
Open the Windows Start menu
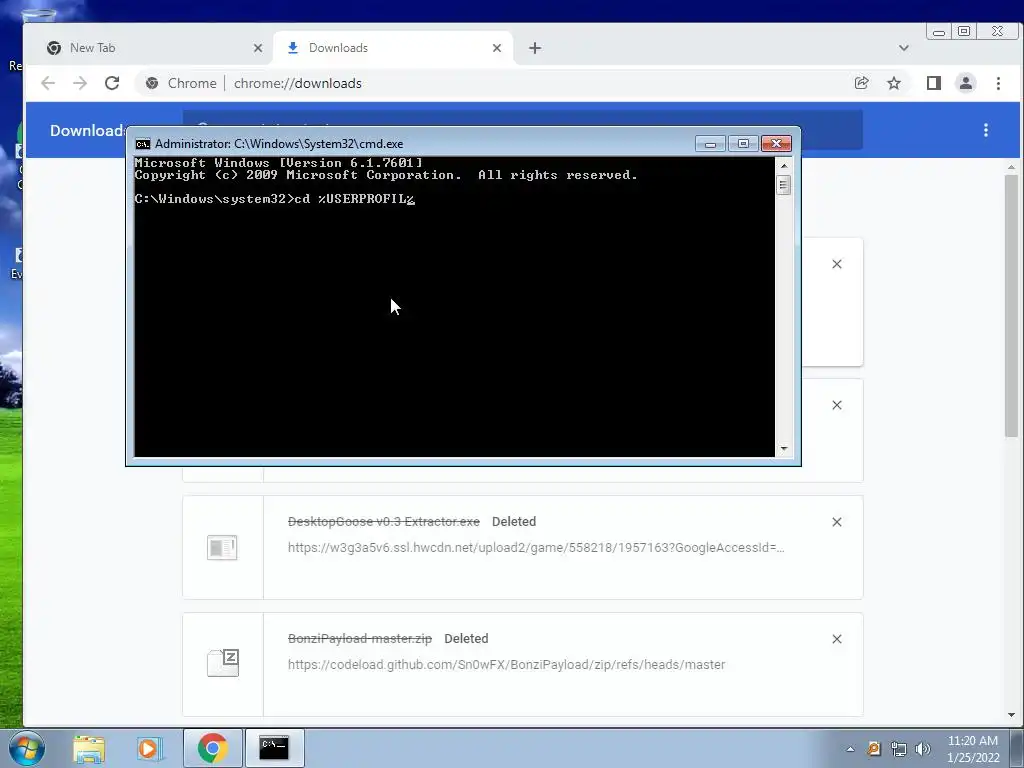point(26,748)
